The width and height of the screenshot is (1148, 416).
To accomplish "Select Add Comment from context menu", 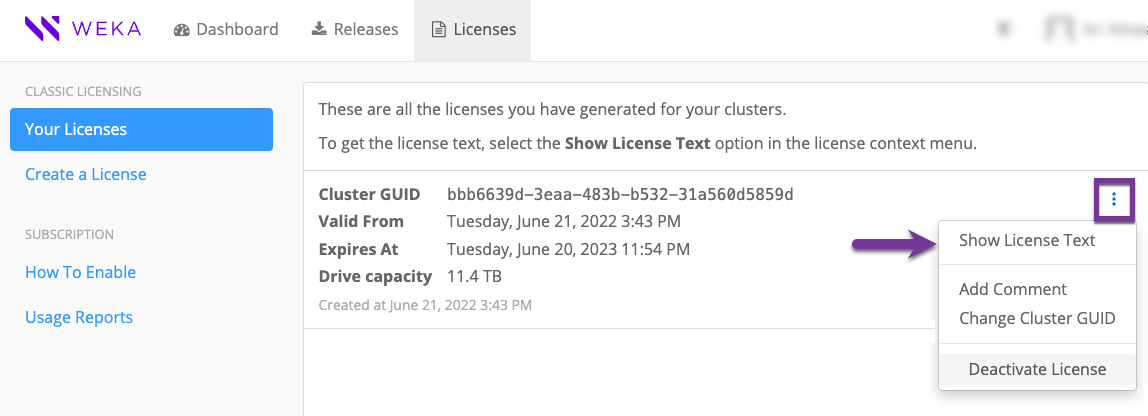I will (x=1013, y=289).
